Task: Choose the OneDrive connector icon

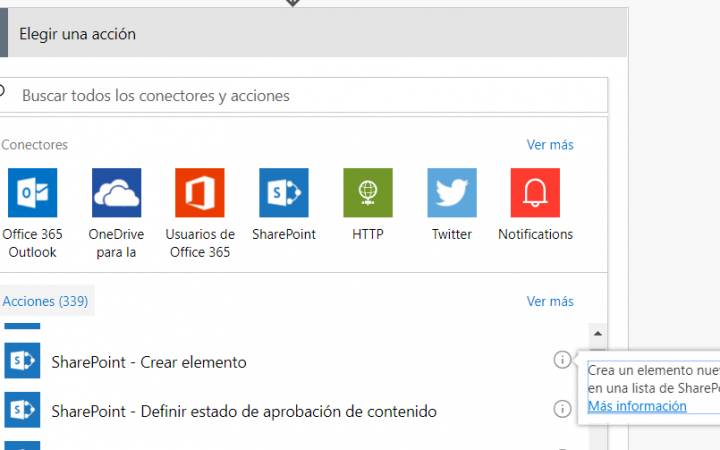Action: pyautogui.click(x=117, y=192)
